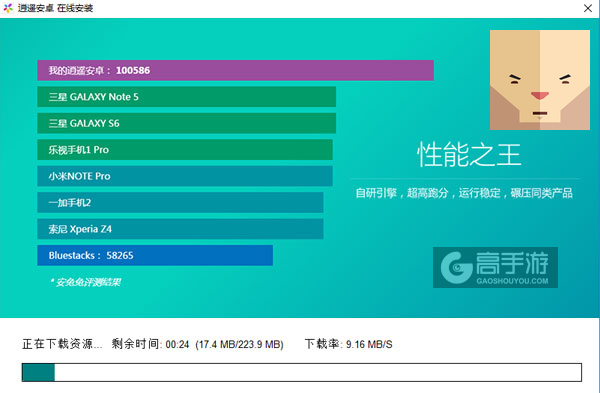Click the download progress bar

tap(302, 372)
